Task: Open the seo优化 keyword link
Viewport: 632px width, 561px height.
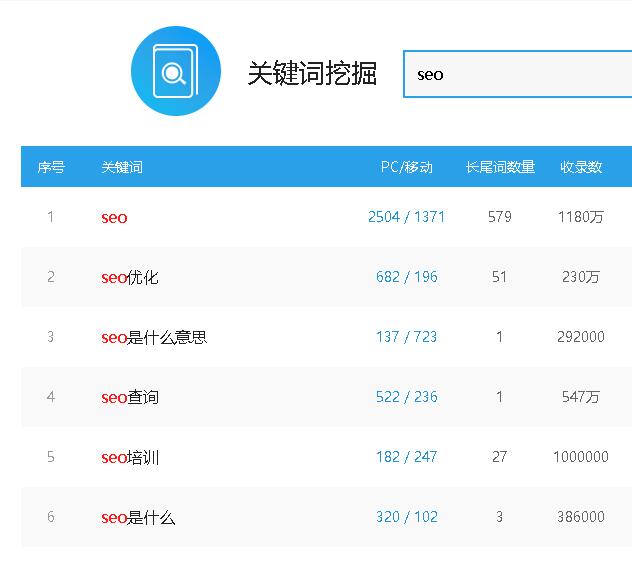Action: click(129, 277)
